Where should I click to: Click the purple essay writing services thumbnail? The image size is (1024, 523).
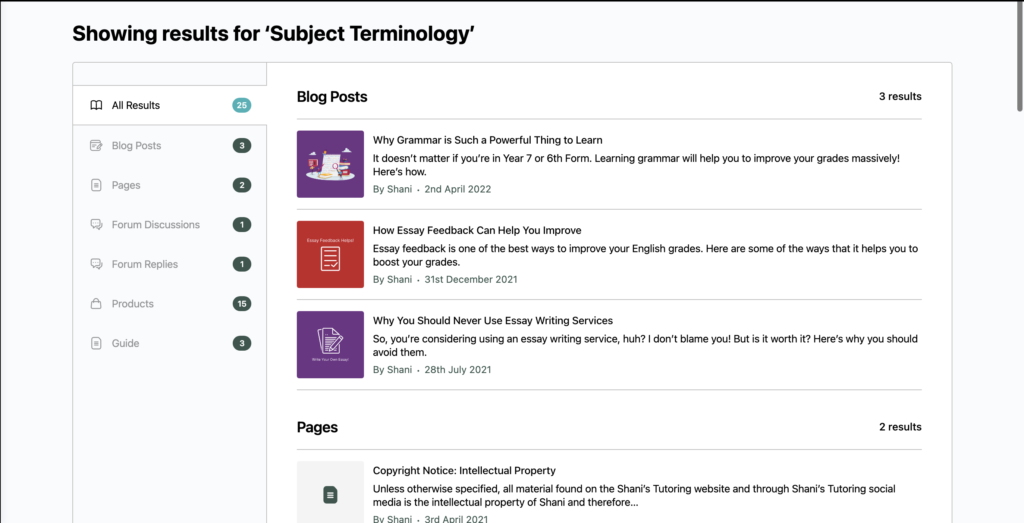tap(330, 344)
